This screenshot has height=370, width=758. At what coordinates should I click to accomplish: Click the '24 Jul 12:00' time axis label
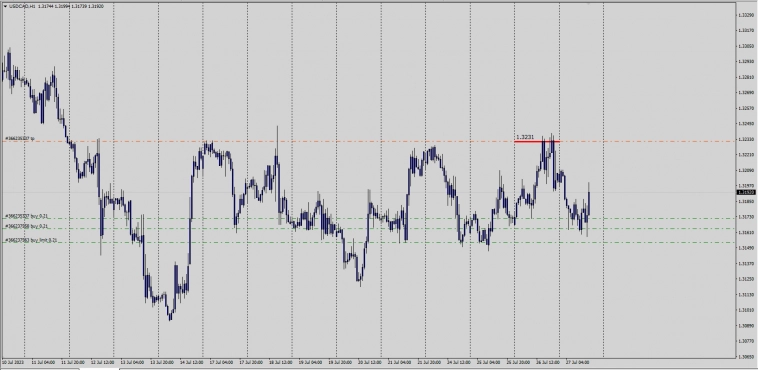[459, 362]
